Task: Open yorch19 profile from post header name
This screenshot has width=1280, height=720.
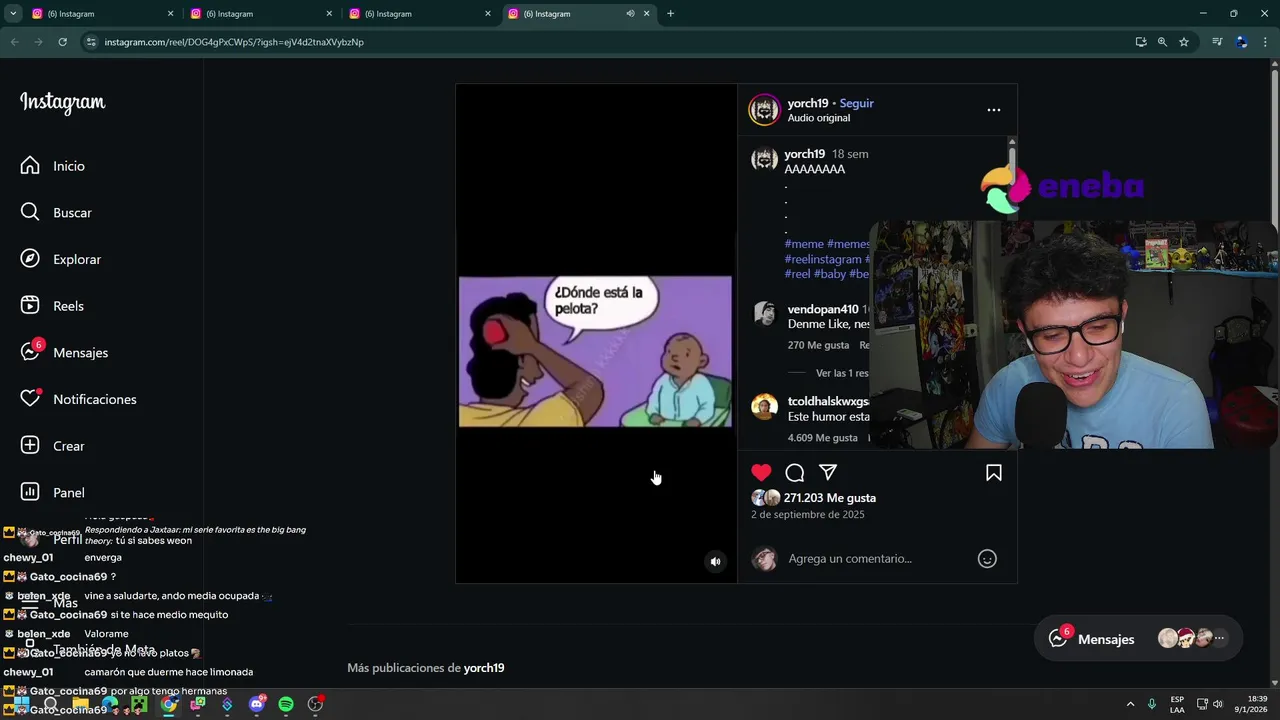Action: tap(807, 103)
